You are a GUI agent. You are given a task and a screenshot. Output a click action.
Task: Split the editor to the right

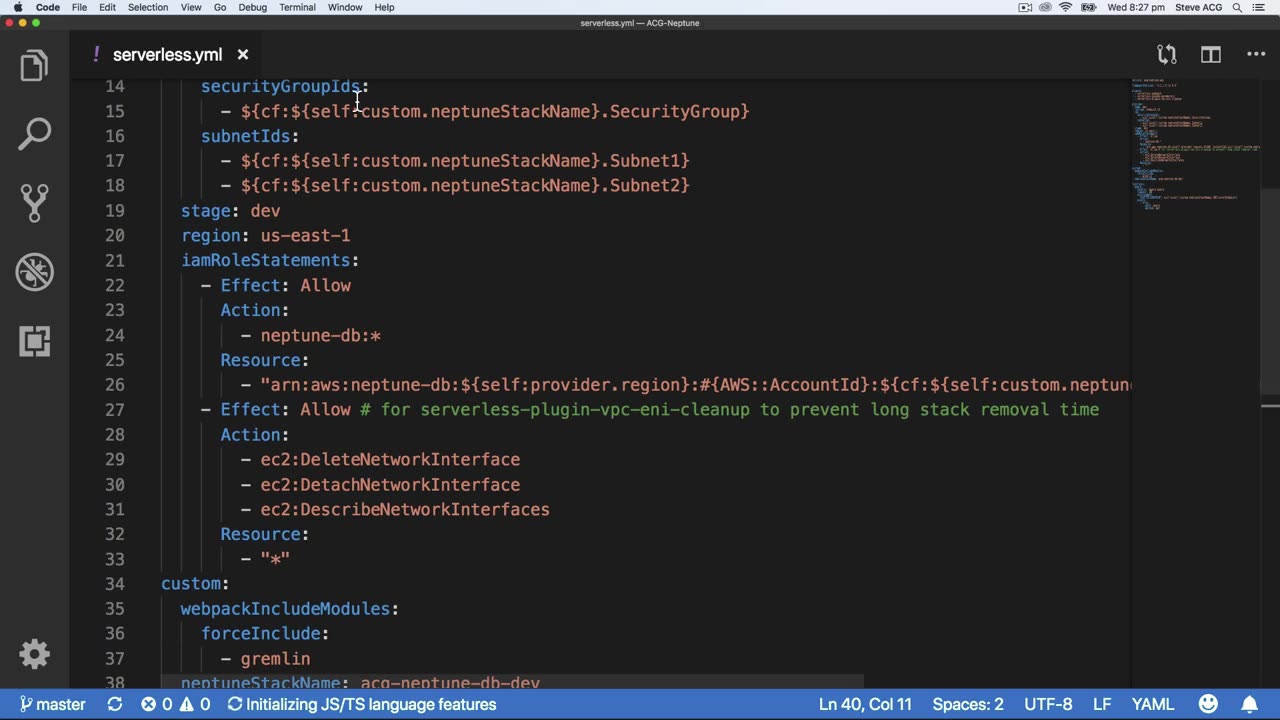pos(1211,55)
